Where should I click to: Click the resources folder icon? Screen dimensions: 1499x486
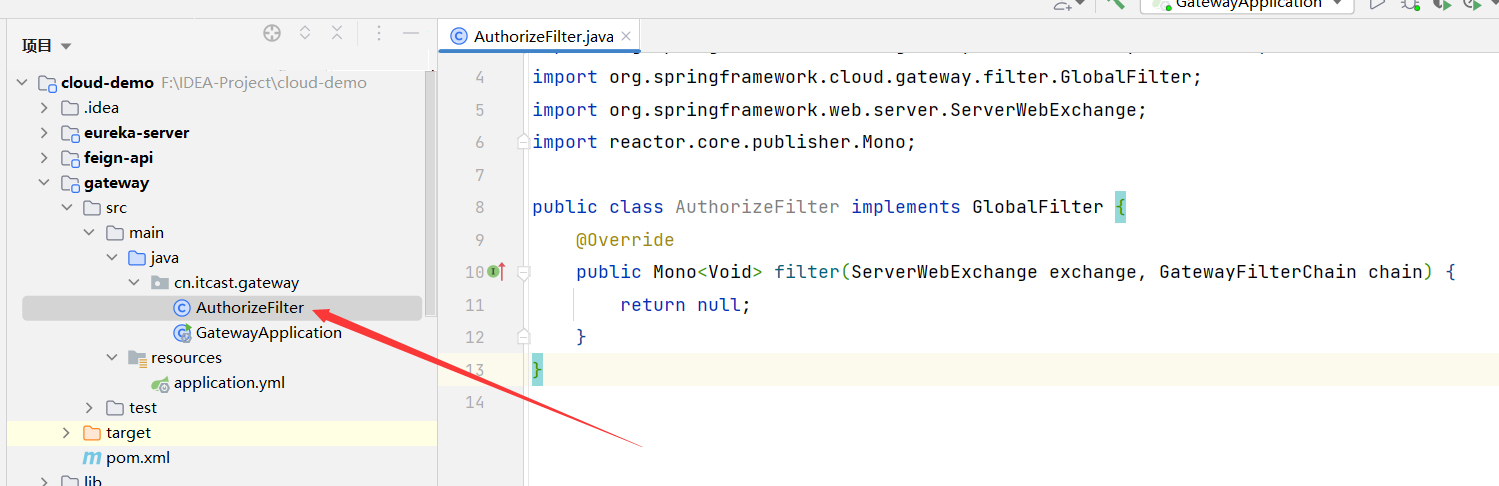click(137, 358)
